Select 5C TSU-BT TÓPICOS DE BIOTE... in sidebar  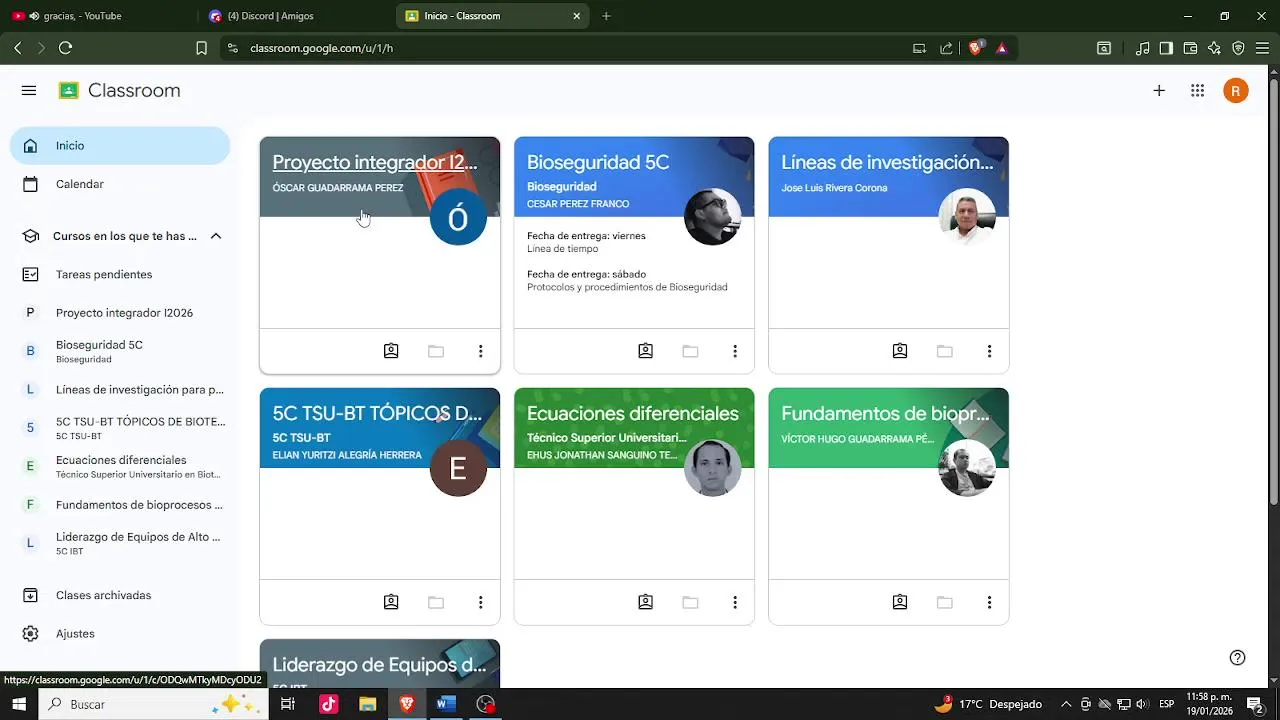(x=120, y=428)
